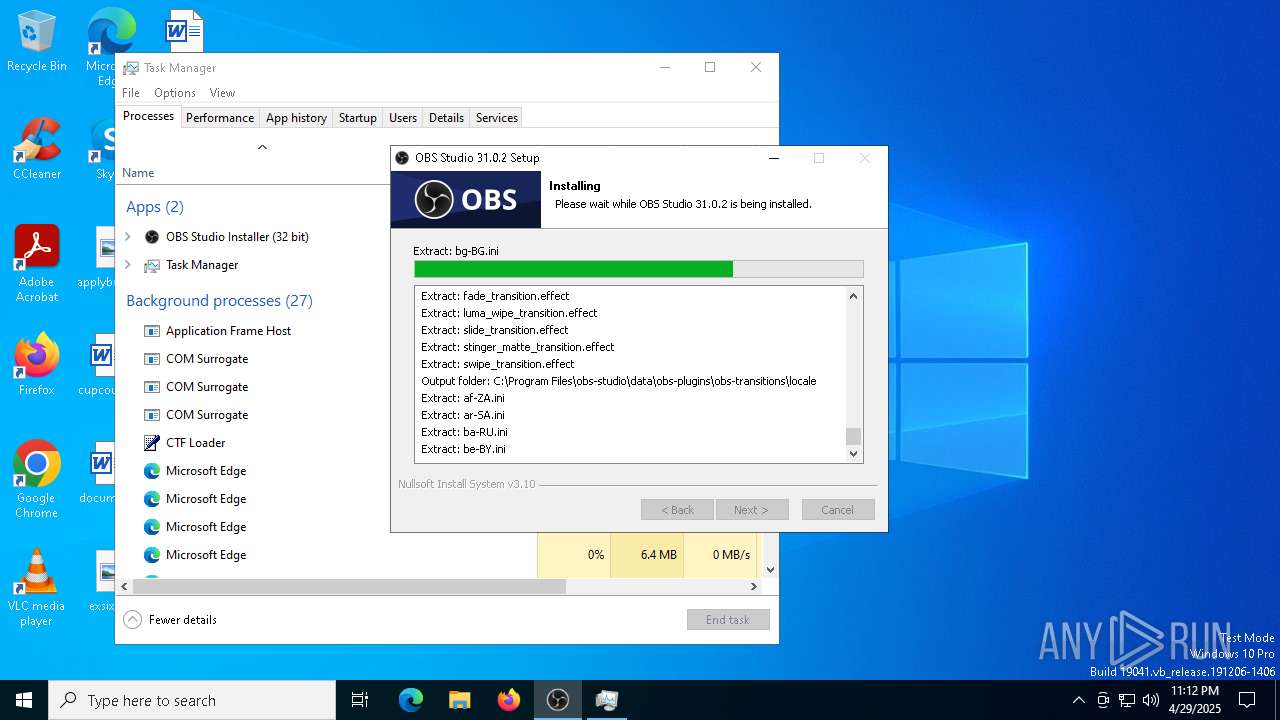Open the network status tray icon
This screenshot has width=1280, height=720.
point(1127,700)
